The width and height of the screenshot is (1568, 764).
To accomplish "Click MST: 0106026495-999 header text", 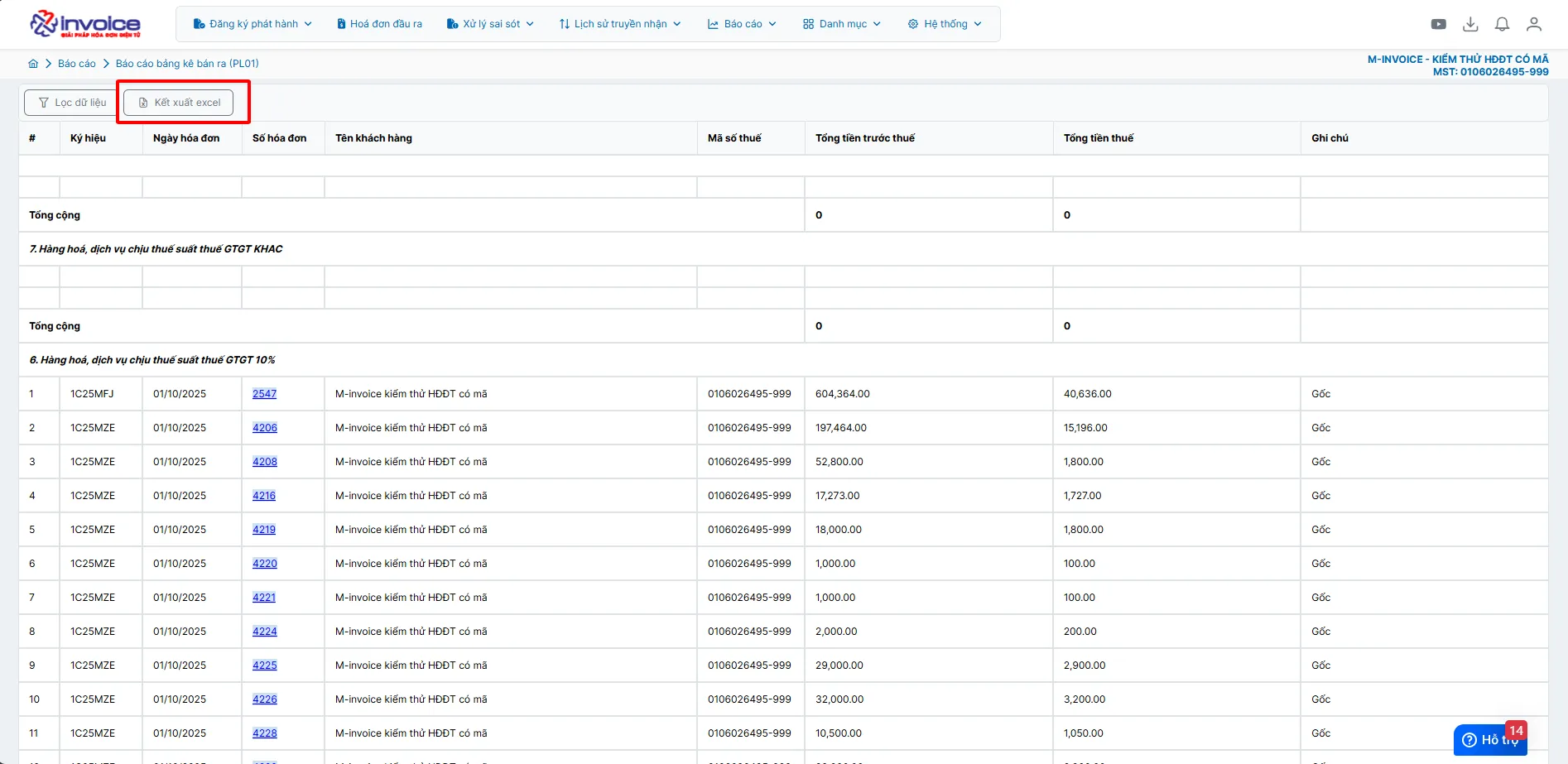I will [1490, 72].
